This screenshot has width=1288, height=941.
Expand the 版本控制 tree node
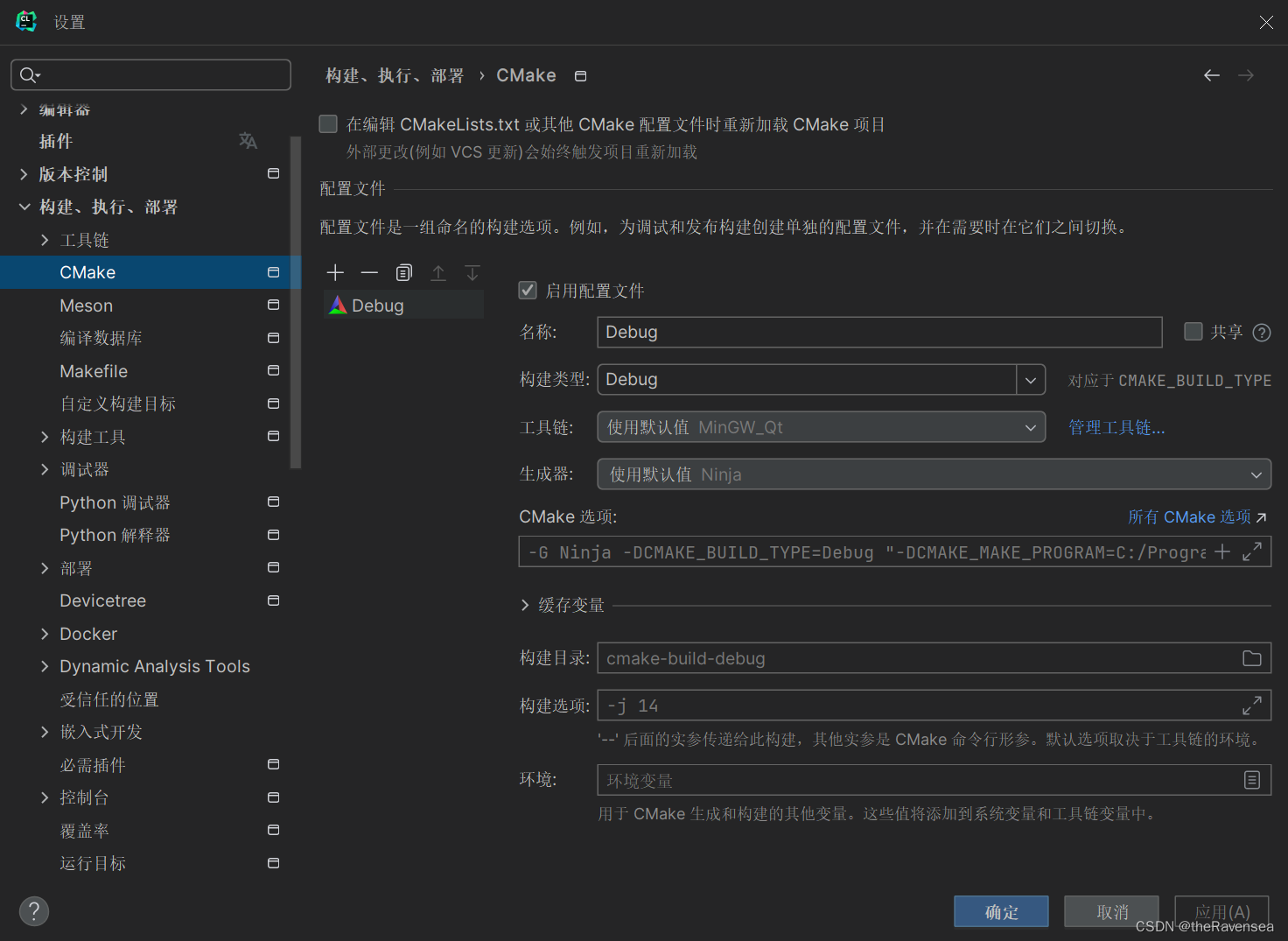coord(24,174)
